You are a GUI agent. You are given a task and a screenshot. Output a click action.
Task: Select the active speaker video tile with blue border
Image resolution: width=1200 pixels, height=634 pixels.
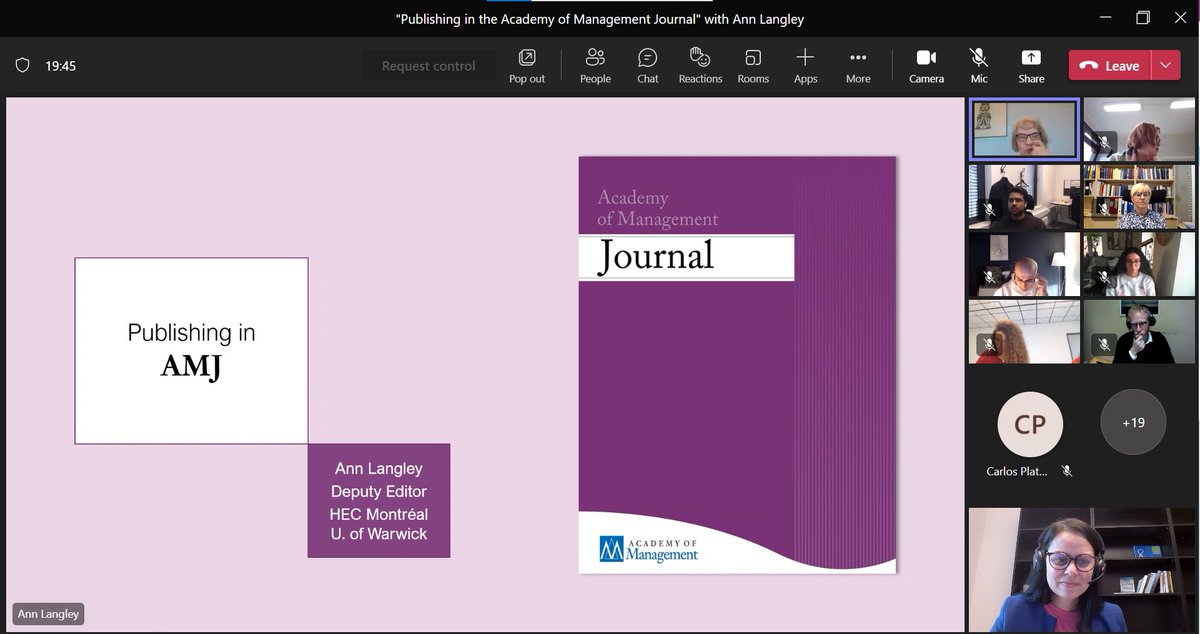1024,129
